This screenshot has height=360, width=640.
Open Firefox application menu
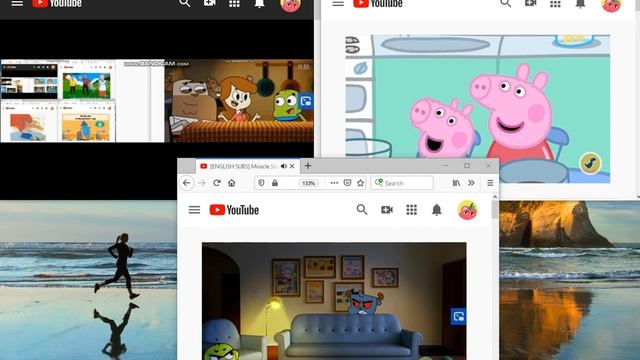pyautogui.click(x=490, y=183)
